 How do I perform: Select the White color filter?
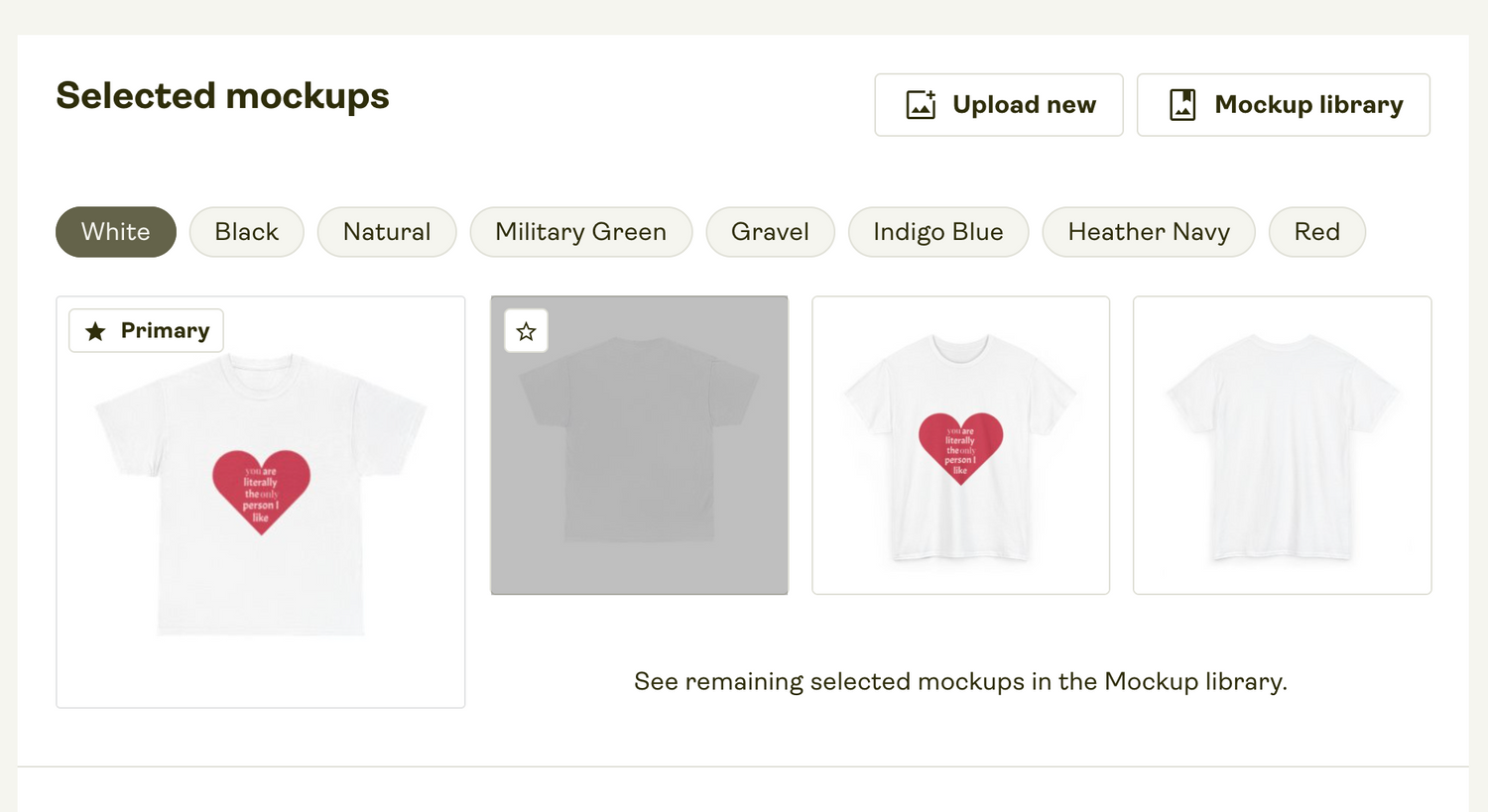point(116,232)
